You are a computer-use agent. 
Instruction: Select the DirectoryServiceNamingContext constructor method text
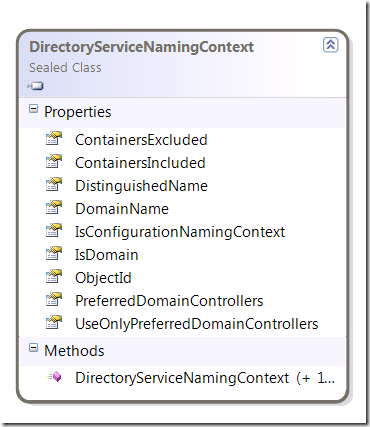click(x=205, y=378)
